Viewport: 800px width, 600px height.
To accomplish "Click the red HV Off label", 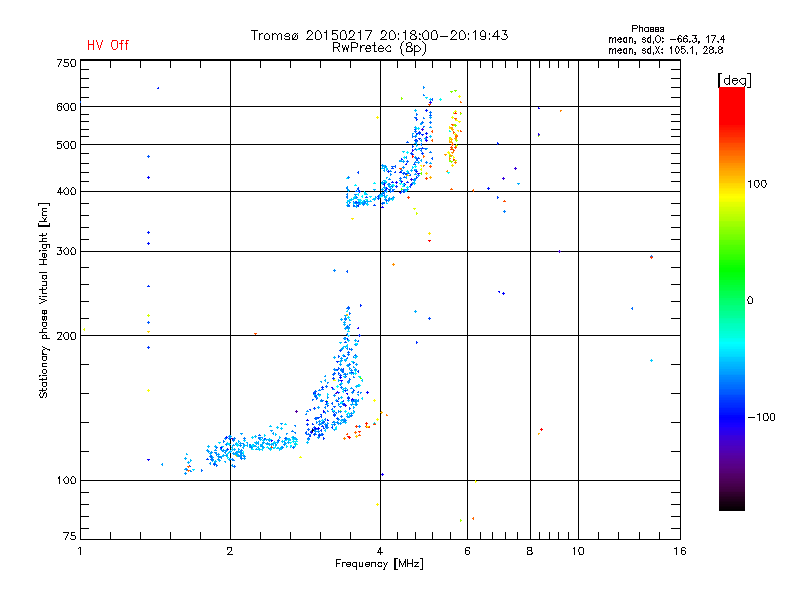I will point(107,45).
